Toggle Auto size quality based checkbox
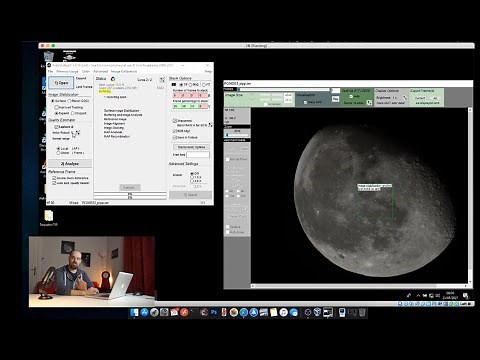 (71, 183)
